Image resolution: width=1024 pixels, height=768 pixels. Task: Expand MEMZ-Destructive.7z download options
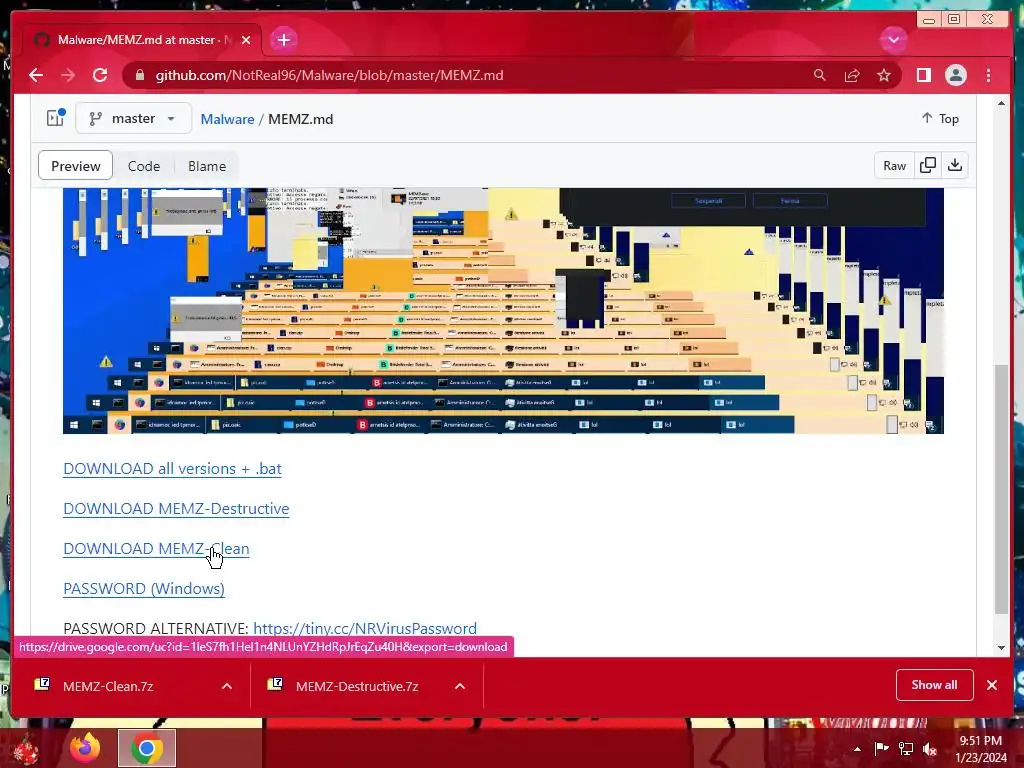[x=460, y=686]
